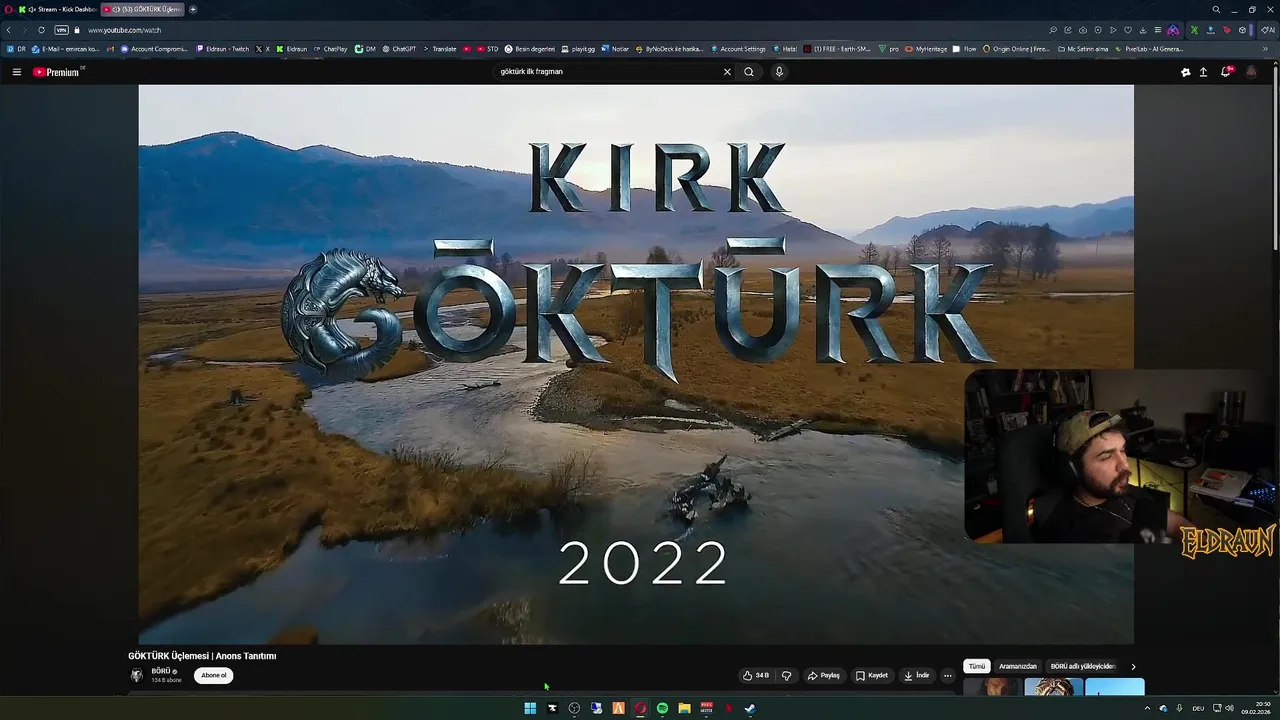Open BÖRÜ channel name link

point(161,671)
